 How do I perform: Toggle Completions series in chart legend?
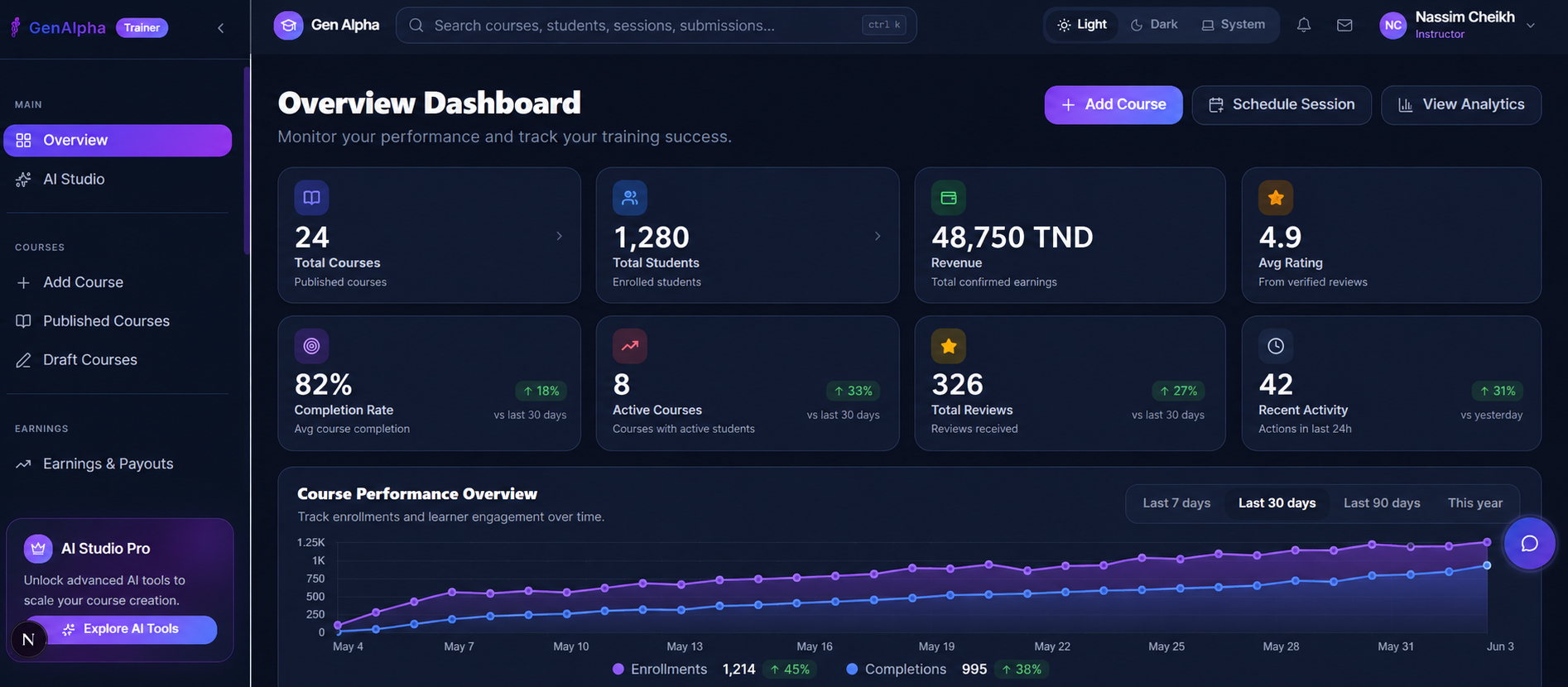click(x=897, y=669)
